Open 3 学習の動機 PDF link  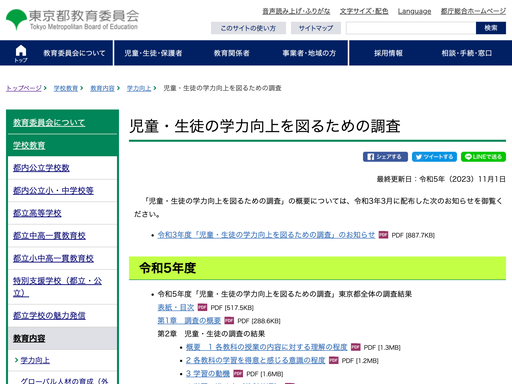point(208,374)
